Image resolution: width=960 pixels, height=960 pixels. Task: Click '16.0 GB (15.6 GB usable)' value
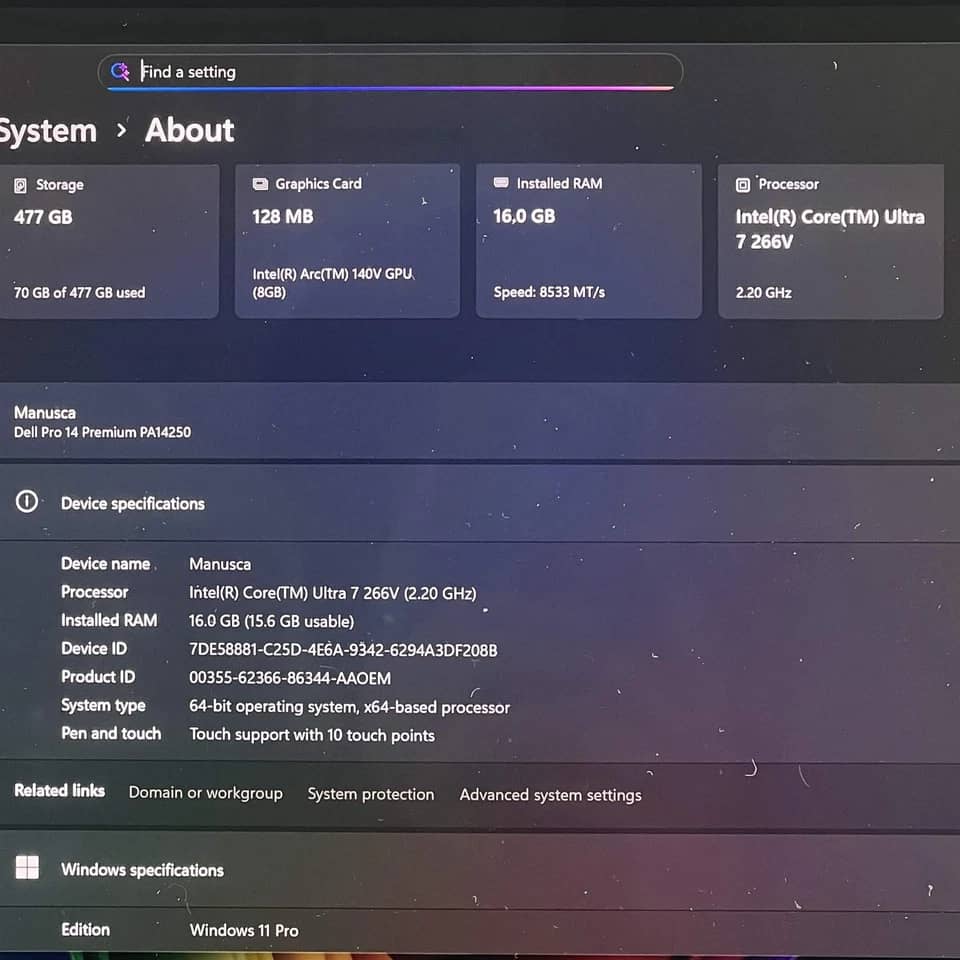[x=271, y=621]
